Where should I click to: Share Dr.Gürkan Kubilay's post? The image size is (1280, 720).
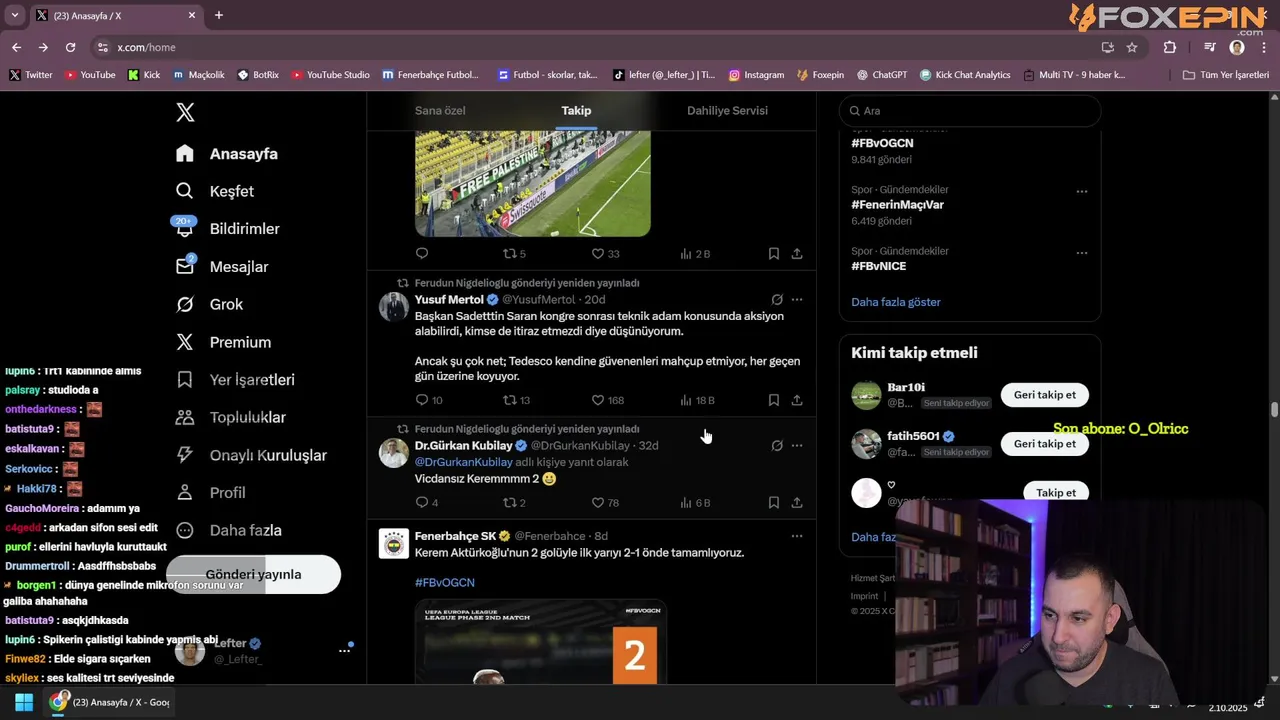click(x=797, y=503)
